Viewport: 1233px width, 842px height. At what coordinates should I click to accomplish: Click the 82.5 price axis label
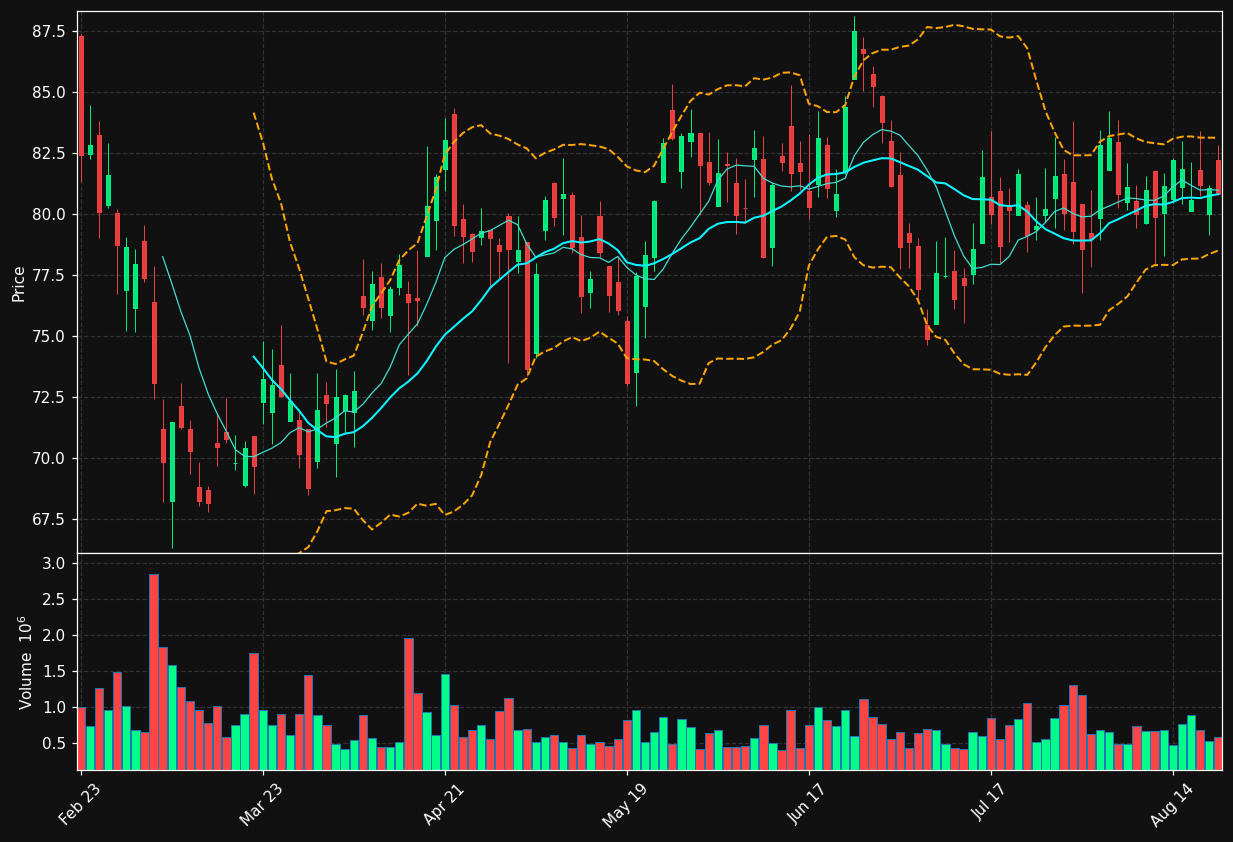pyautogui.click(x=50, y=154)
